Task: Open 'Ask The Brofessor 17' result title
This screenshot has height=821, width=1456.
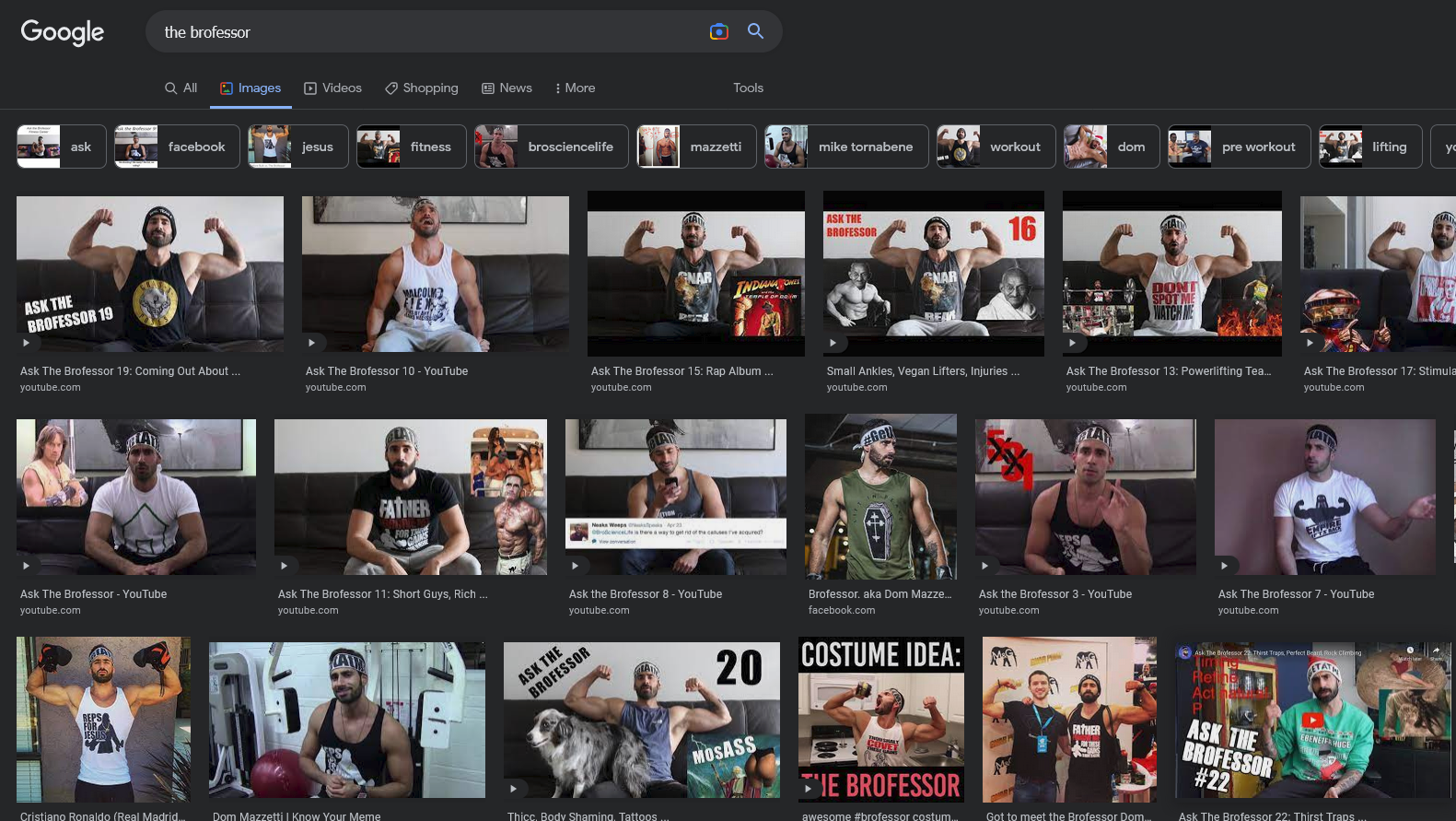Action: point(1380,371)
